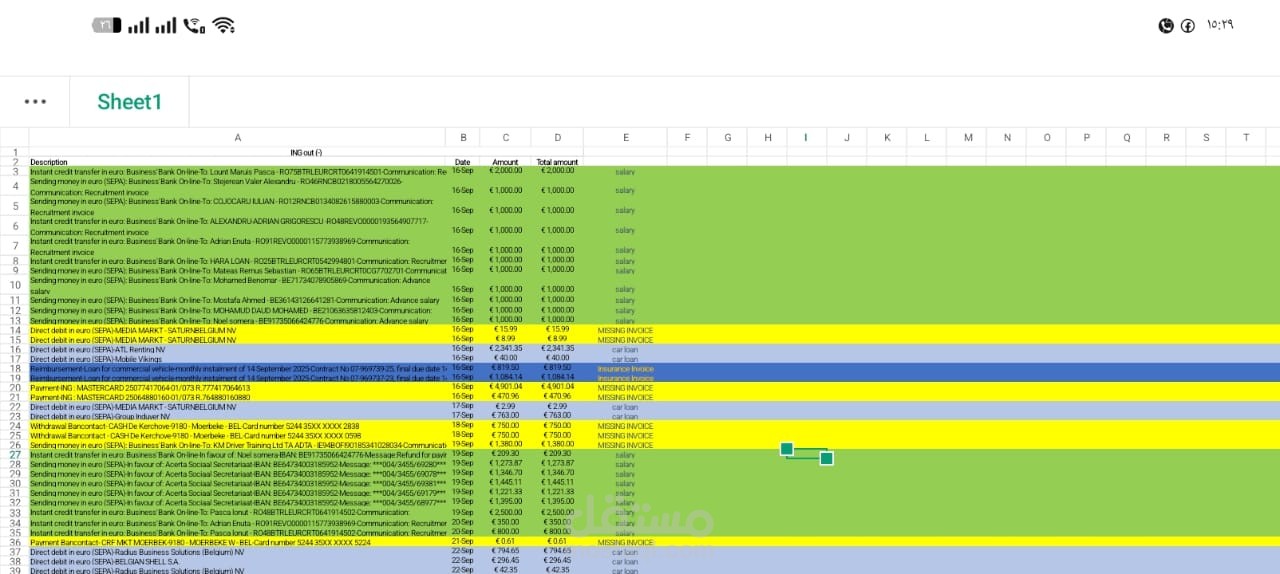The width and height of the screenshot is (1280, 574).
Task: Select row 5 header number
Action: 15,206
